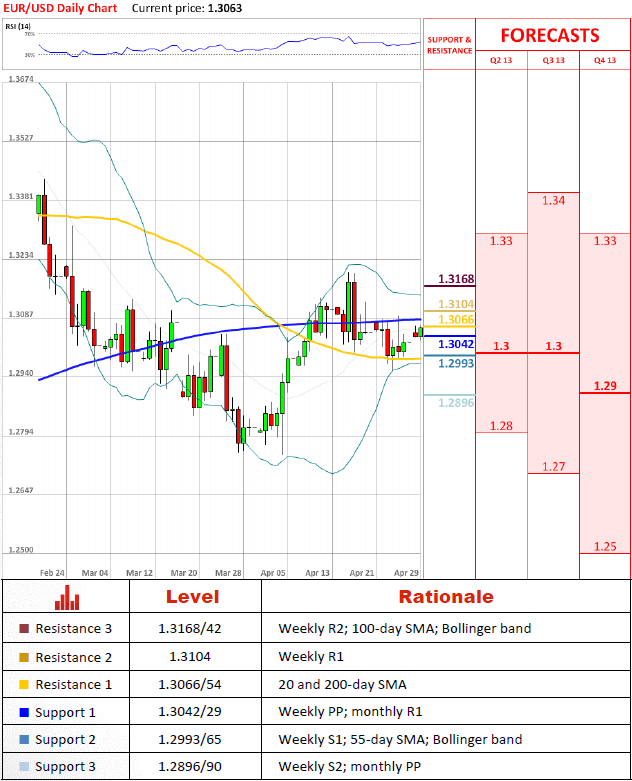Click the Q2 13 median forecast 1.3
Viewport: 632px width, 781px height.
[501, 346]
